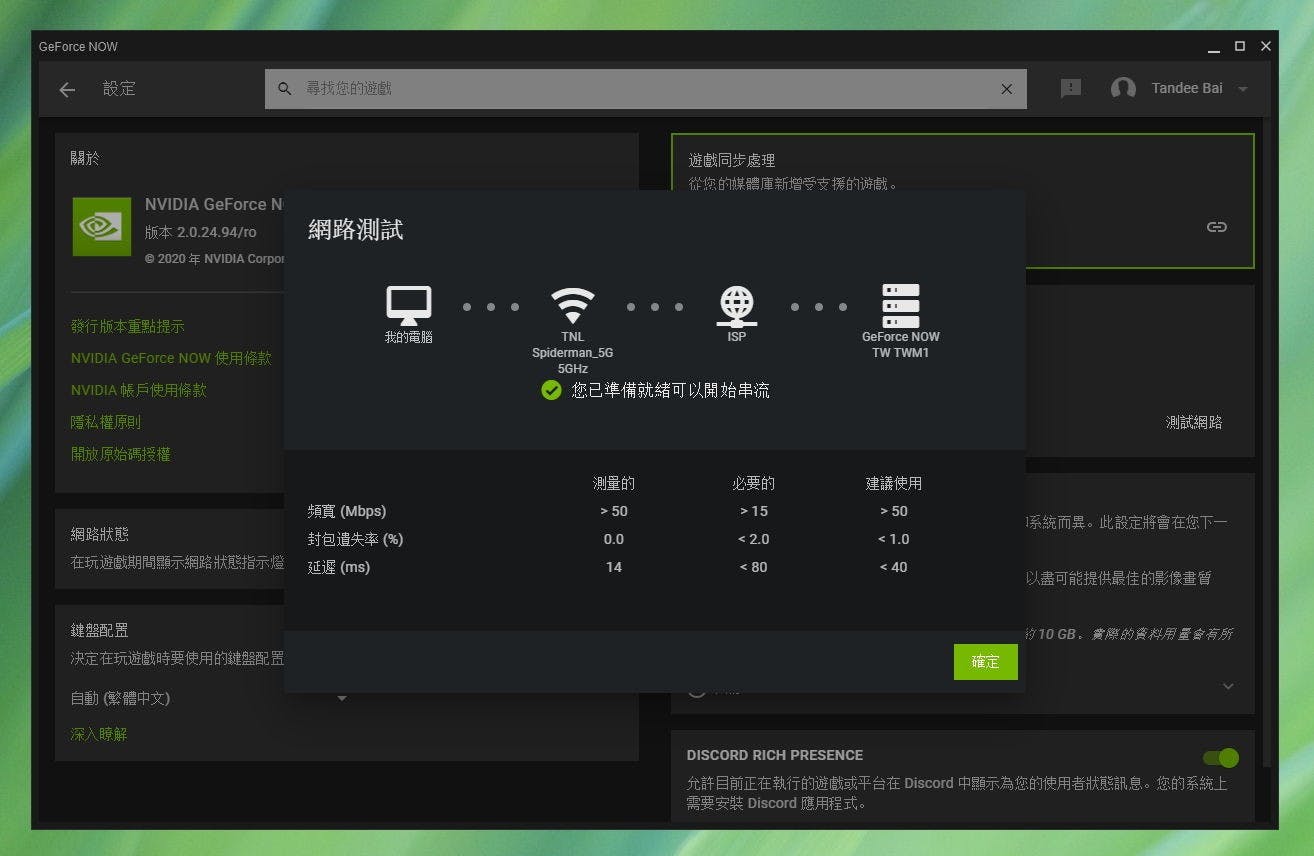Click the search magnifier icon
This screenshot has height=856, width=1314.
point(285,89)
